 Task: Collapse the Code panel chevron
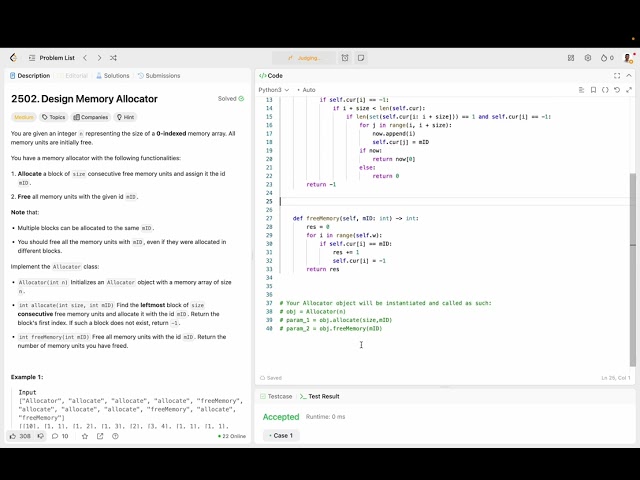coord(629,76)
